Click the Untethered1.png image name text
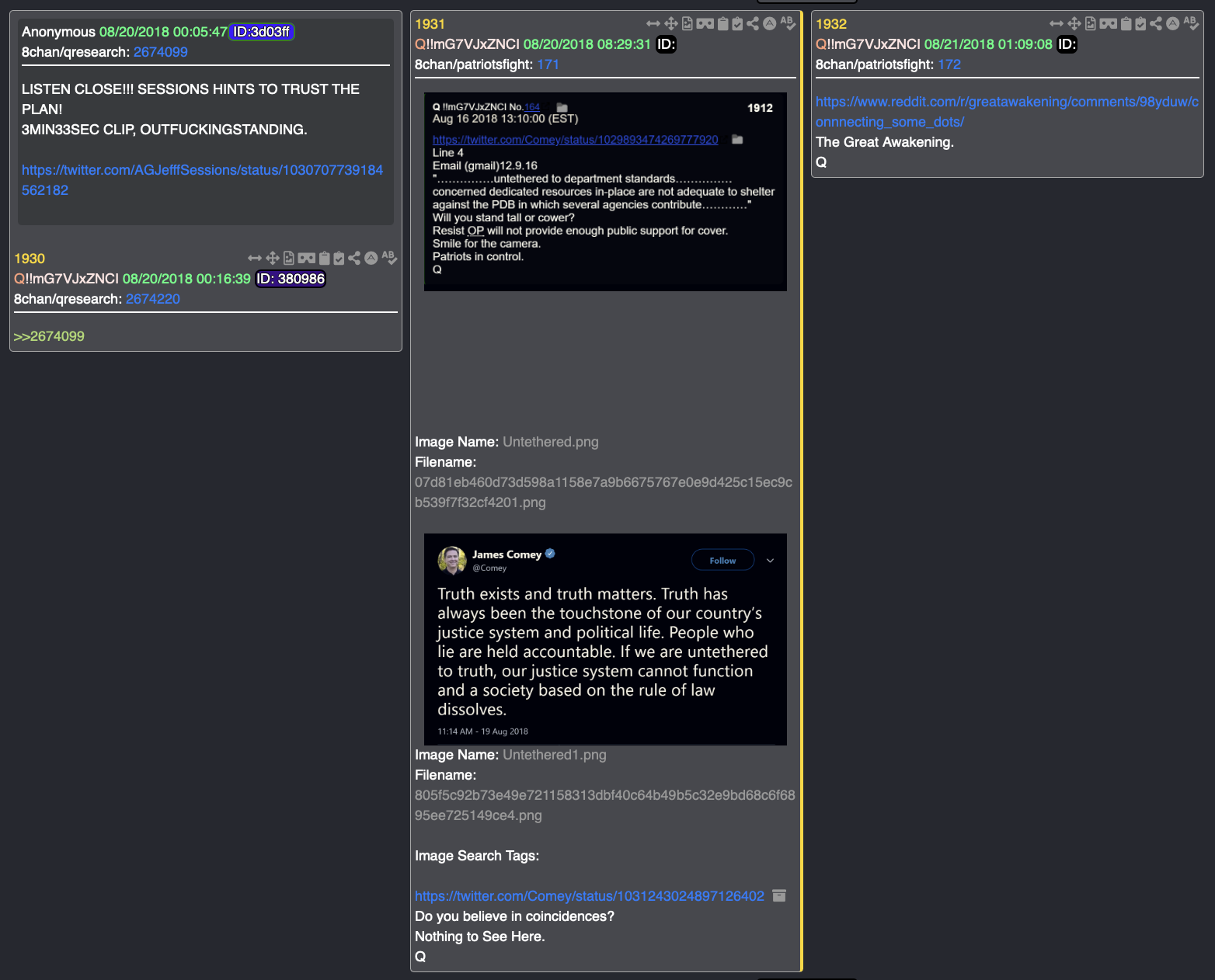1215x980 pixels. click(555, 755)
